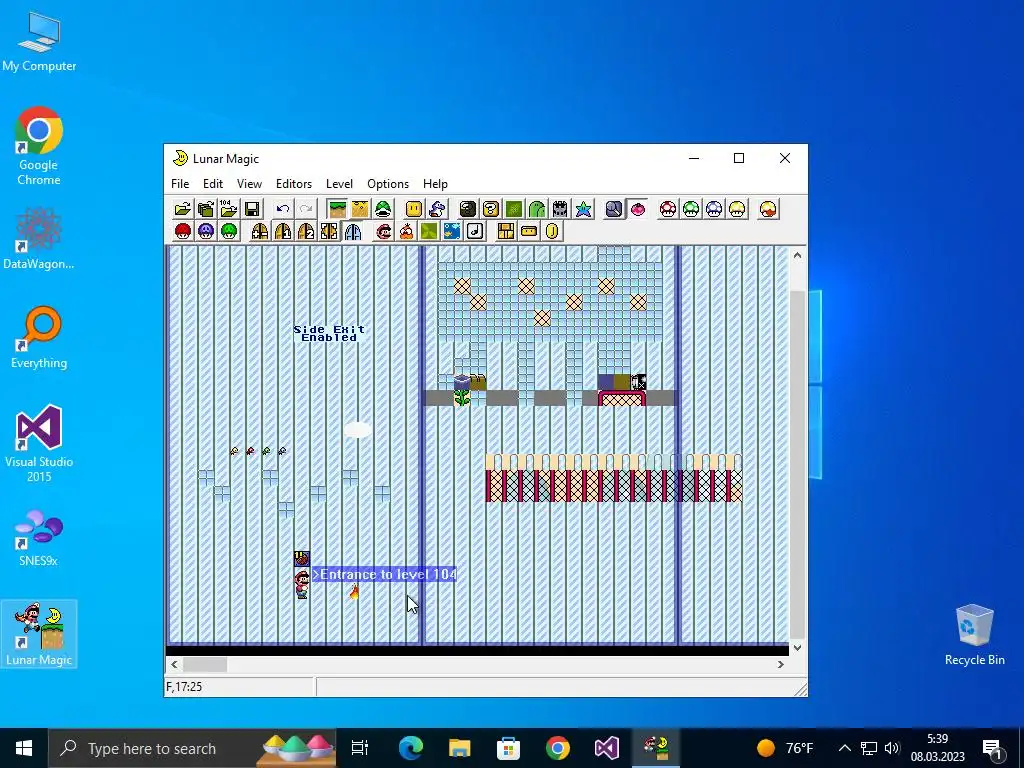Viewport: 1024px width, 768px height.
Task: Select the Recycle Bin desktop icon
Action: [974, 635]
